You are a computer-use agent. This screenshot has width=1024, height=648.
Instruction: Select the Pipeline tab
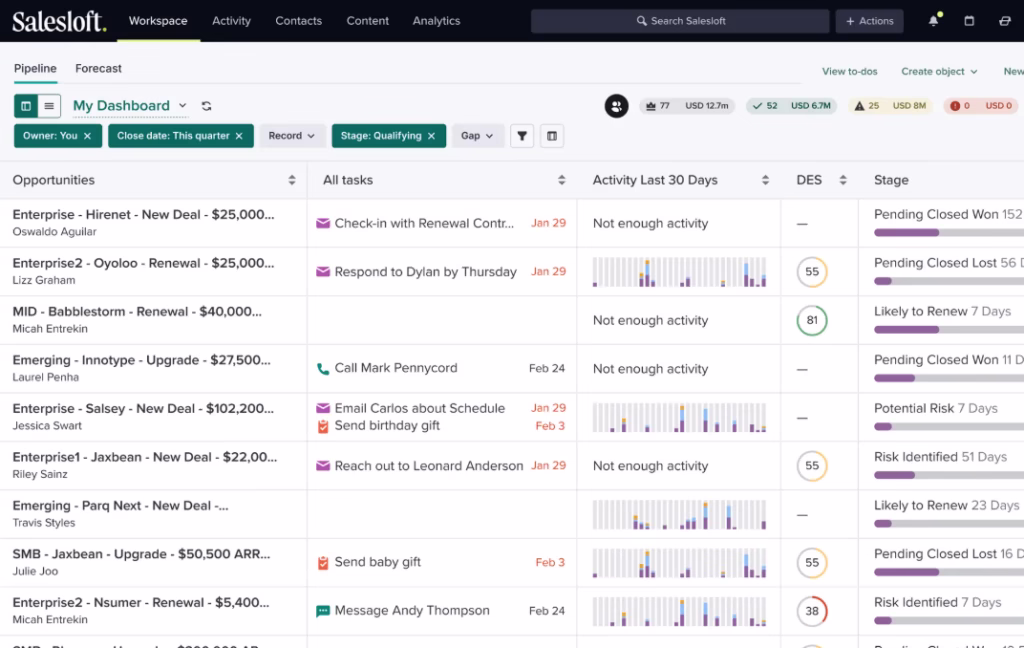click(35, 69)
